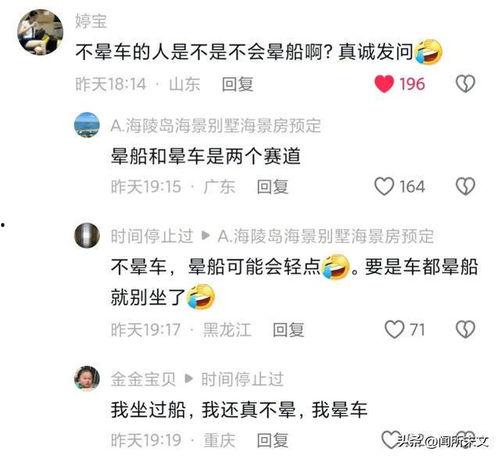Open A.海陵岛海景别墅 profile avatar
Viewport: 500px width, 459px height.
[x=87, y=125]
